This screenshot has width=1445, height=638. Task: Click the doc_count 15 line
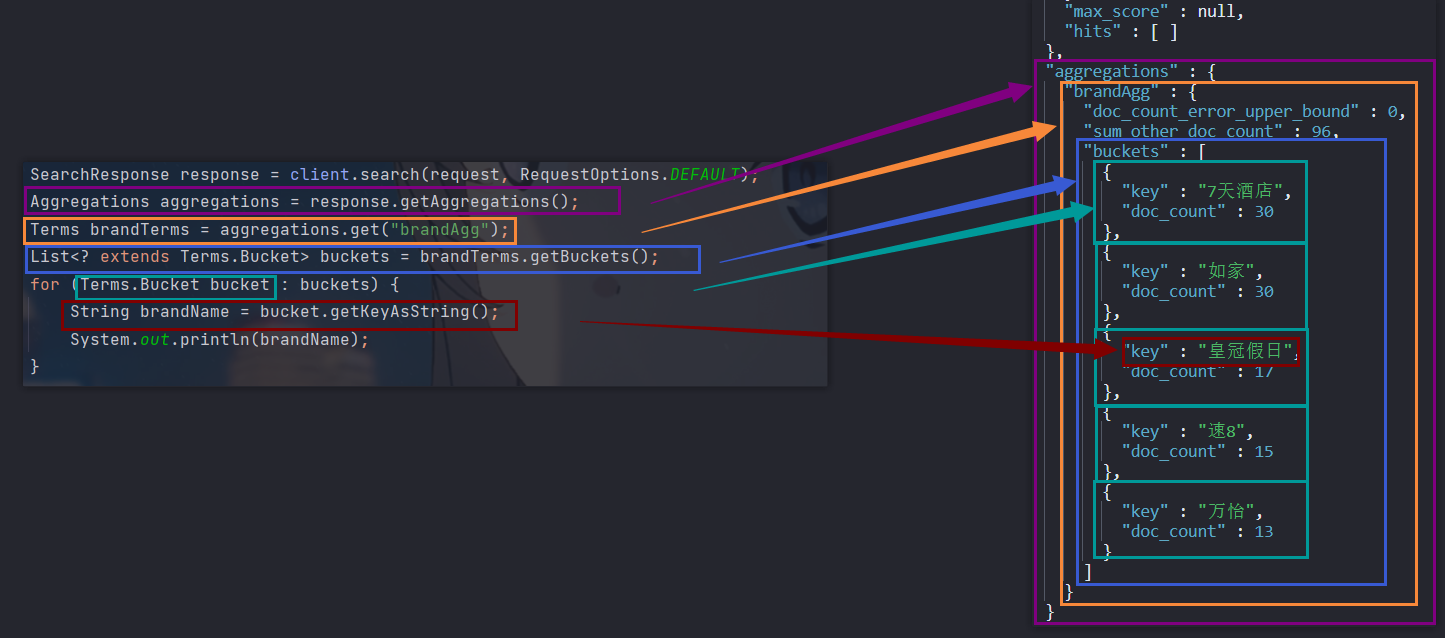[x=1198, y=451]
